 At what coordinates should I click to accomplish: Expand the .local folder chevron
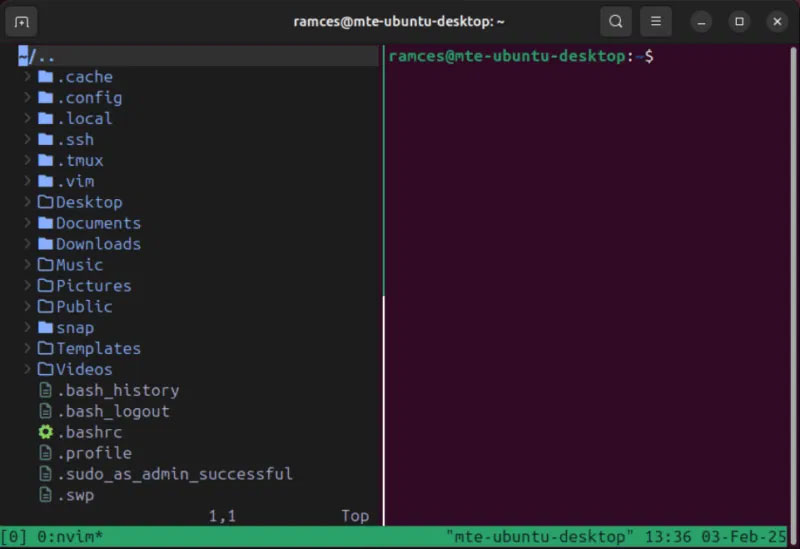[28, 118]
